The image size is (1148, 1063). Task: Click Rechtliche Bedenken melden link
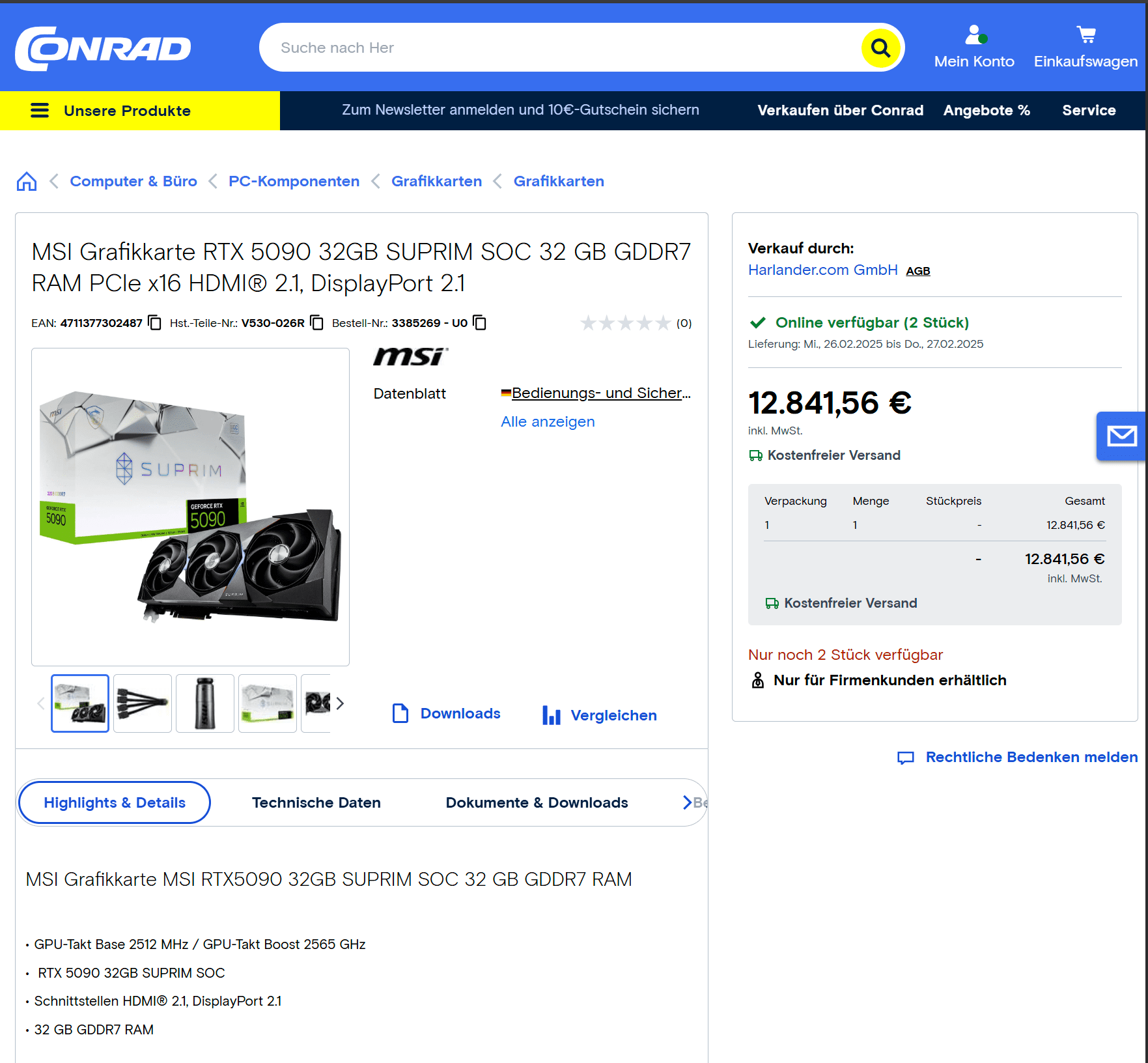(x=1032, y=757)
